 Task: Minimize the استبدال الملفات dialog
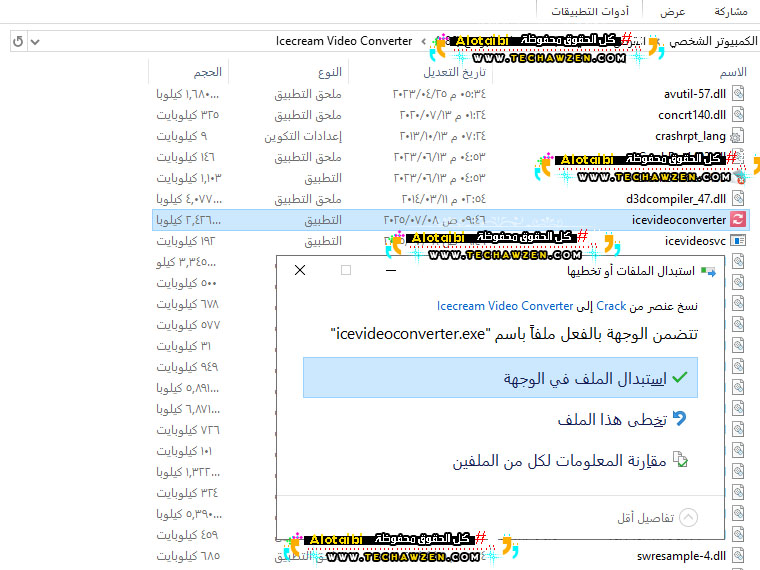tap(391, 270)
